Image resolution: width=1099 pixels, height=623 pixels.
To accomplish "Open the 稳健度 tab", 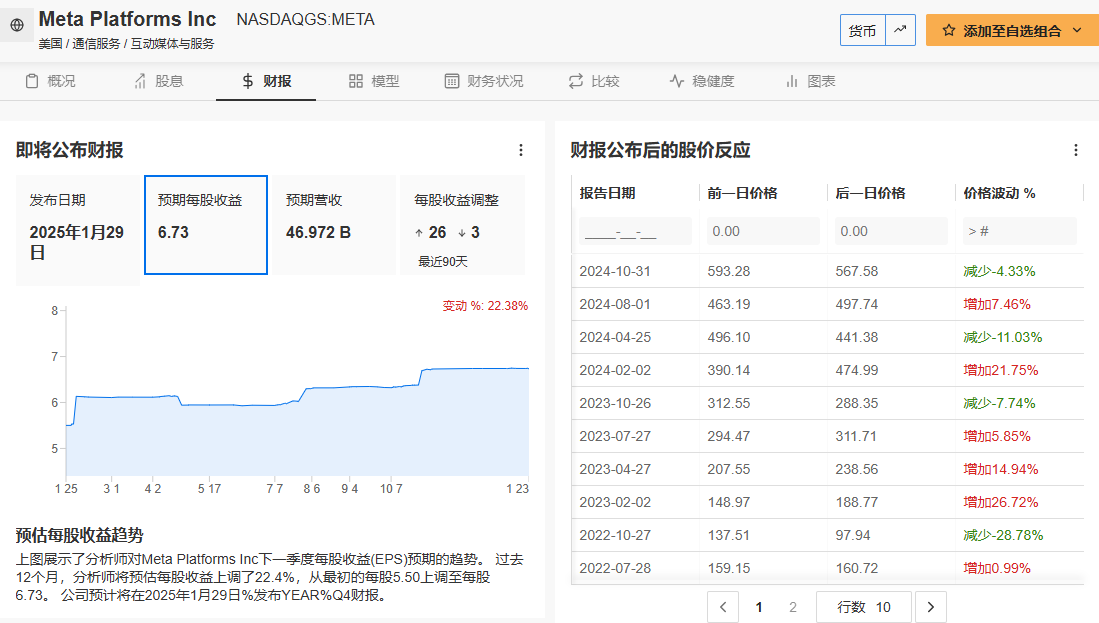I will (x=702, y=81).
